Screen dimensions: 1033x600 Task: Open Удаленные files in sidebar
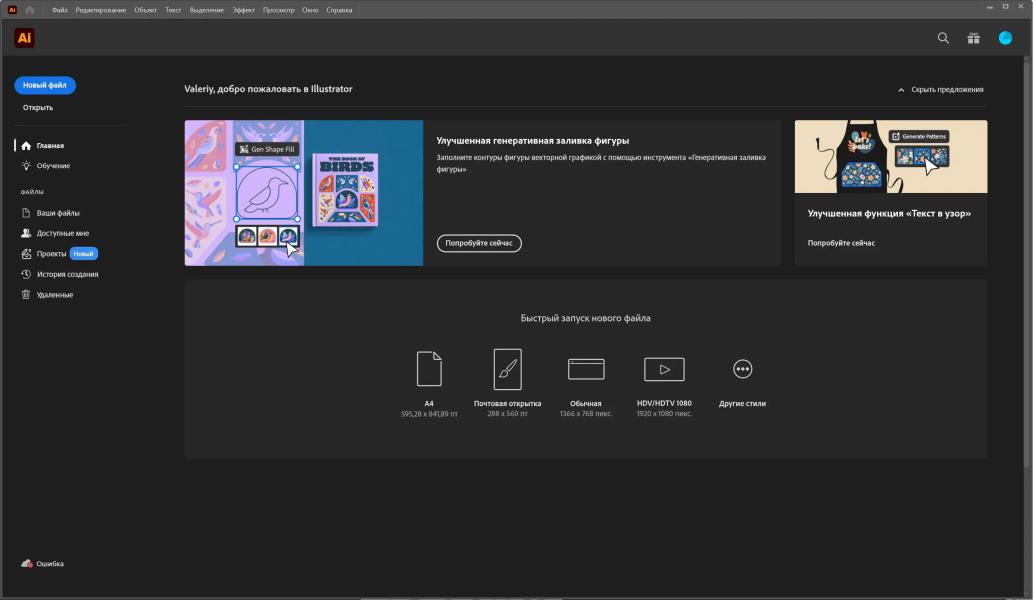(x=55, y=295)
